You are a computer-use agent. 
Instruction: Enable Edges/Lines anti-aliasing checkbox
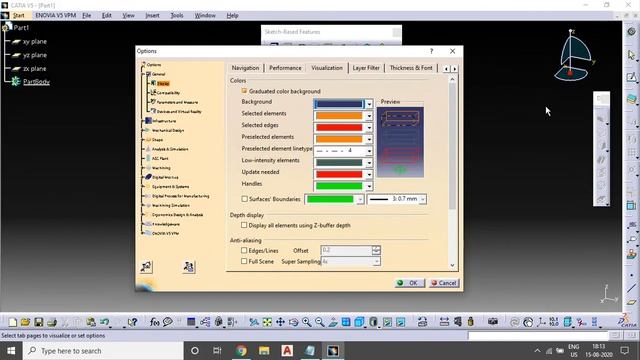click(244, 251)
